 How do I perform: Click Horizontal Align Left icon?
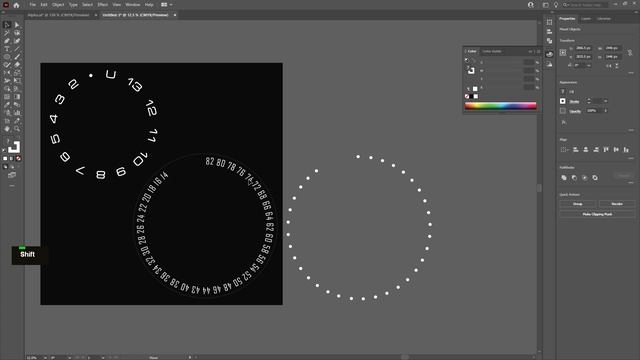coord(576,150)
